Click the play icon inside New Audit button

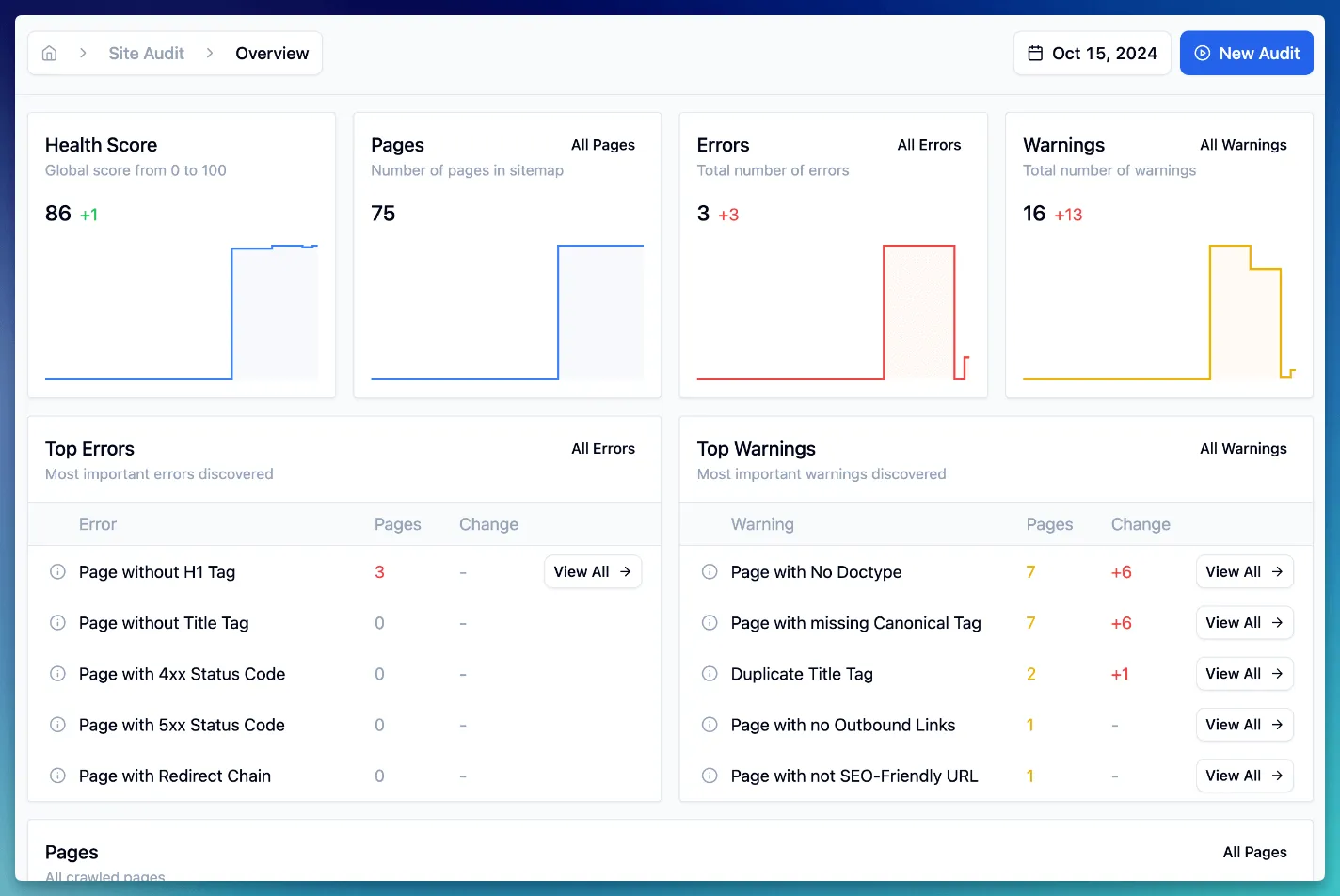[x=1203, y=53]
